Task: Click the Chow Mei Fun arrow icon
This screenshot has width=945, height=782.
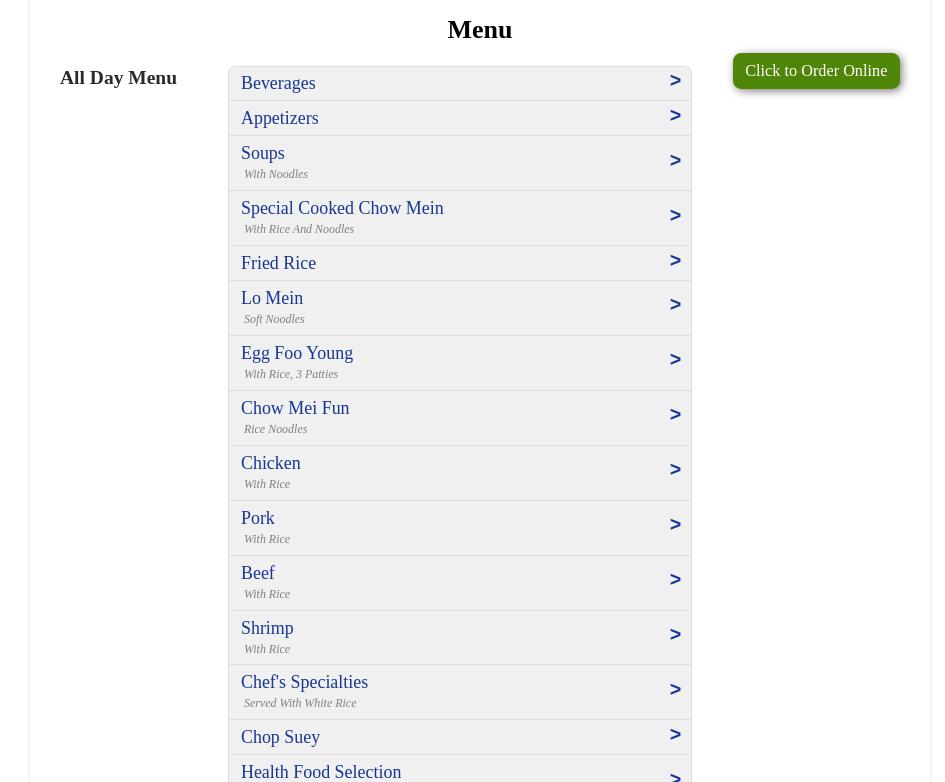Action: point(675,415)
